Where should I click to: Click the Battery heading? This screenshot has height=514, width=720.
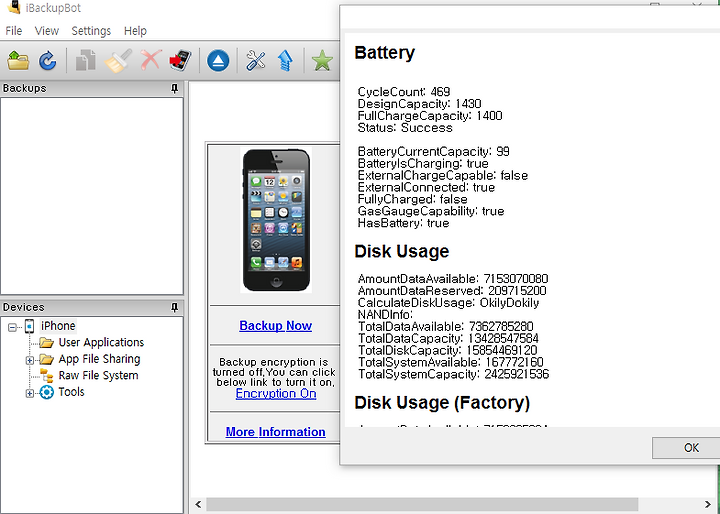point(385,53)
